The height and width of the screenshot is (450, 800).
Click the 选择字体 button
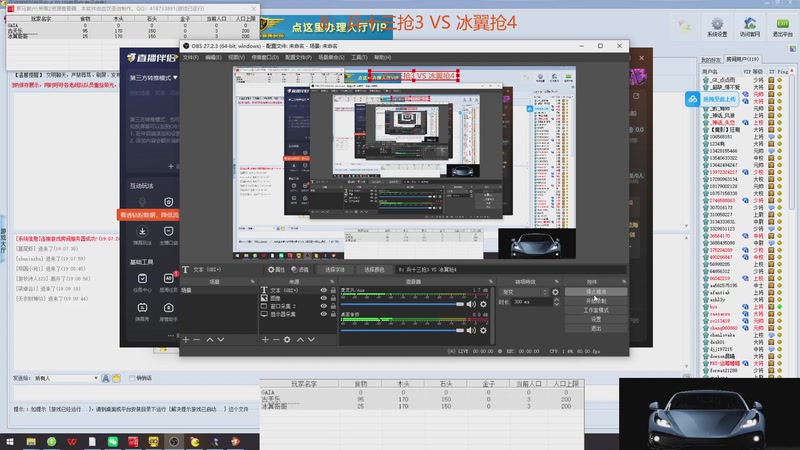pyautogui.click(x=335, y=270)
